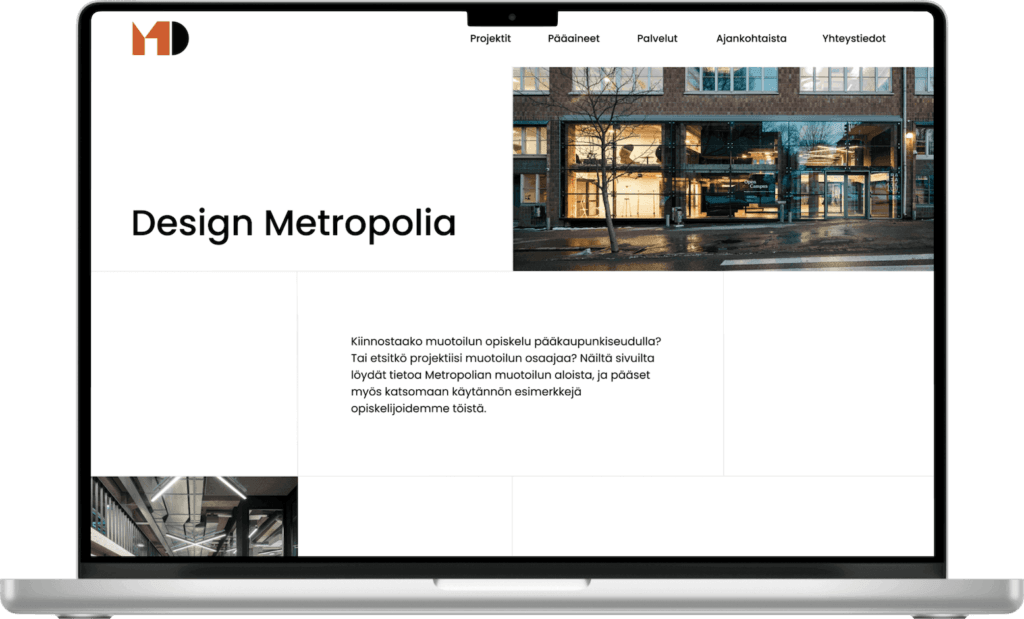
Task: Open the Pääaineet menu item
Action: [573, 39]
